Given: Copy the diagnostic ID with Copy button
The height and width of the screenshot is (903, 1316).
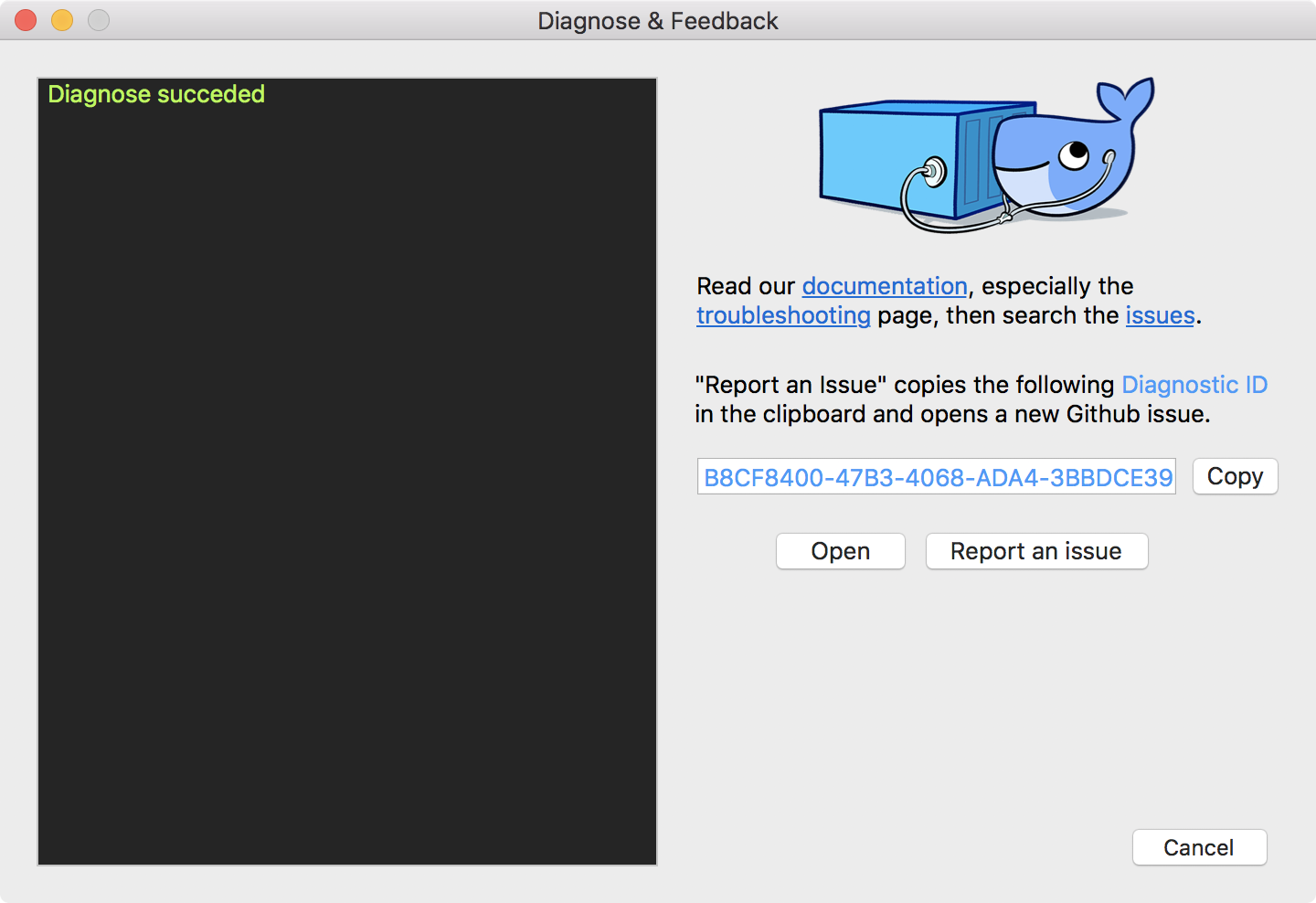Looking at the screenshot, I should pyautogui.click(x=1235, y=476).
